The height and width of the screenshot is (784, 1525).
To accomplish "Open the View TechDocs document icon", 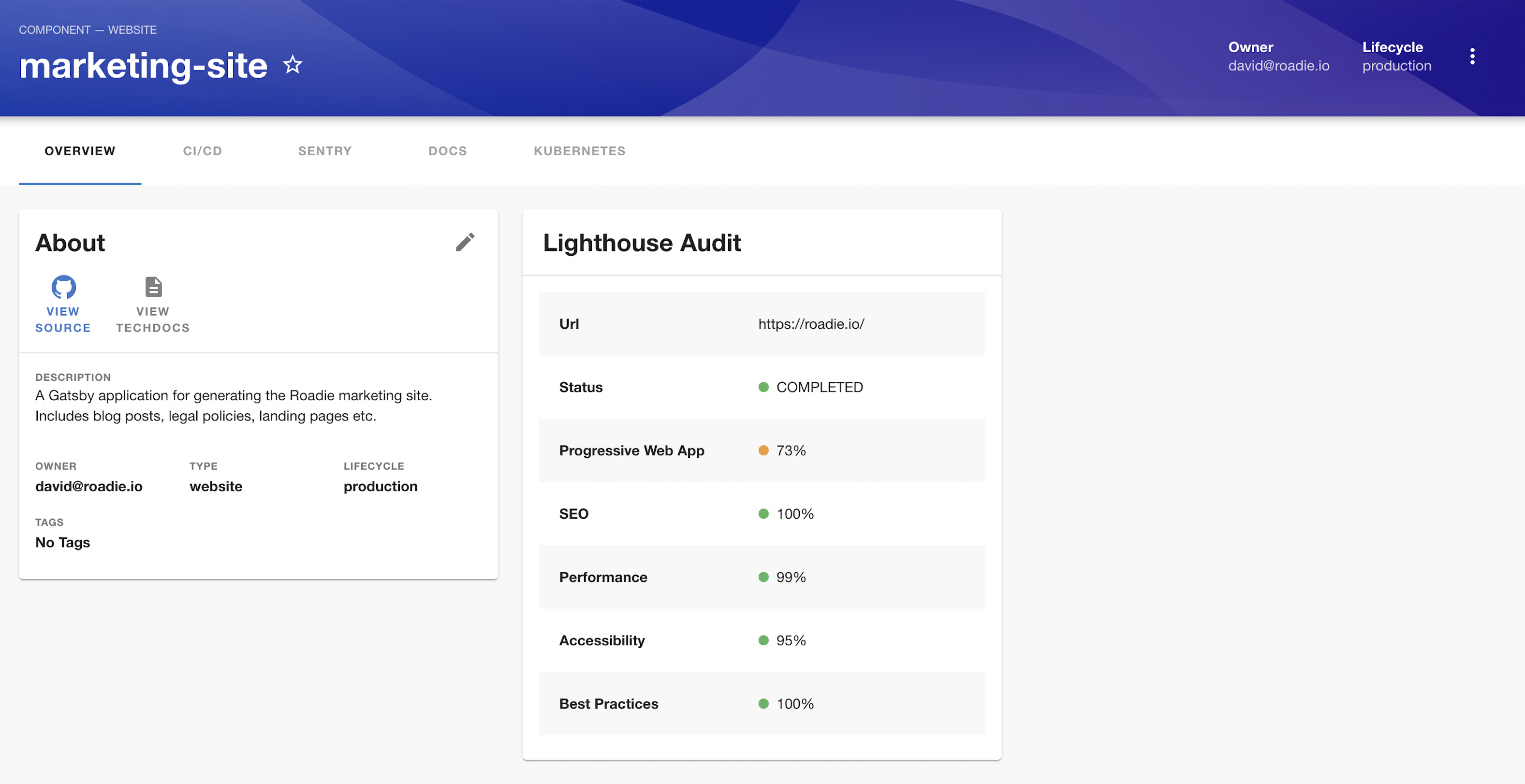I will 152,287.
